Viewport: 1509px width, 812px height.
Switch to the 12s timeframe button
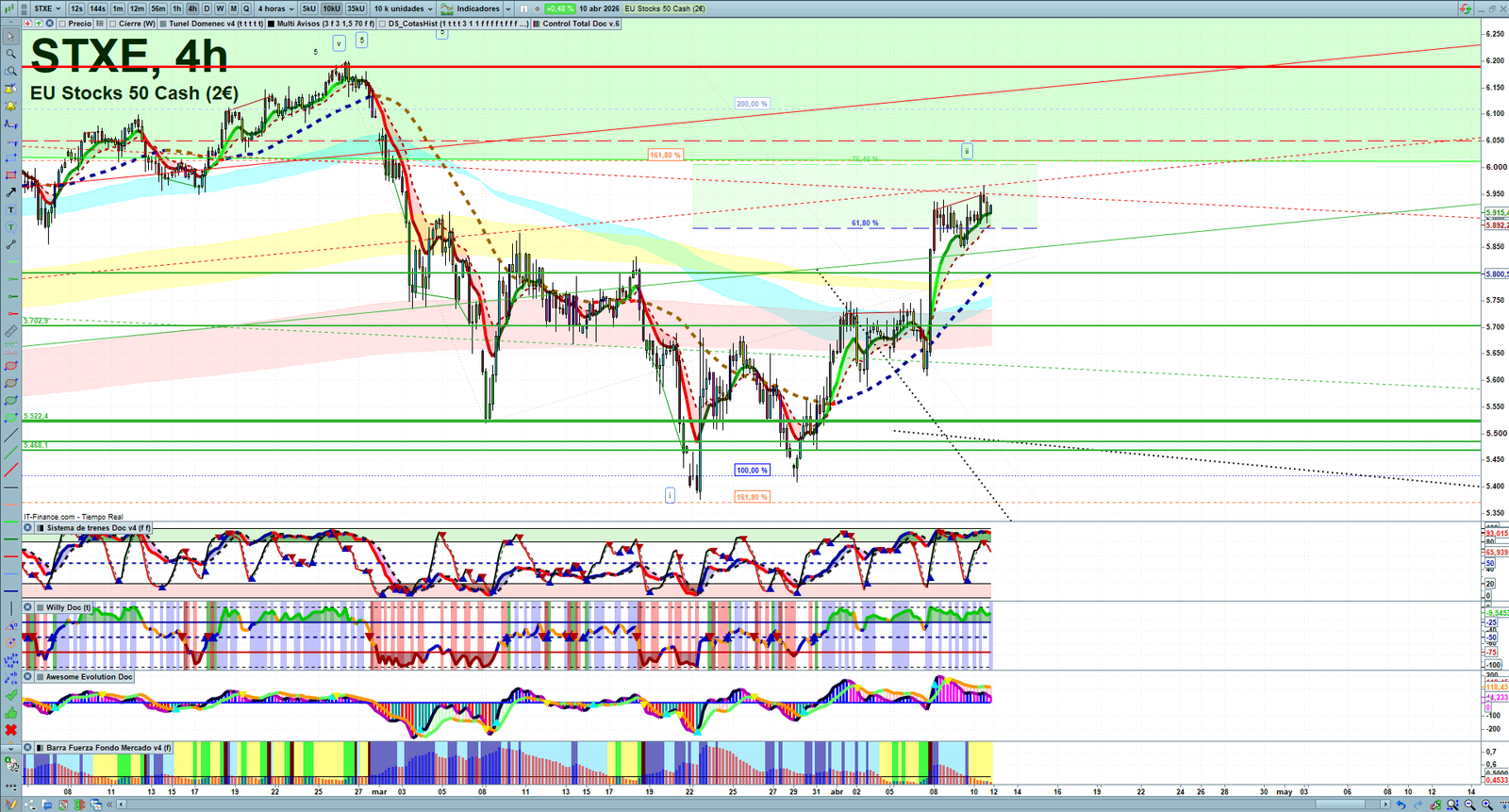[x=76, y=8]
